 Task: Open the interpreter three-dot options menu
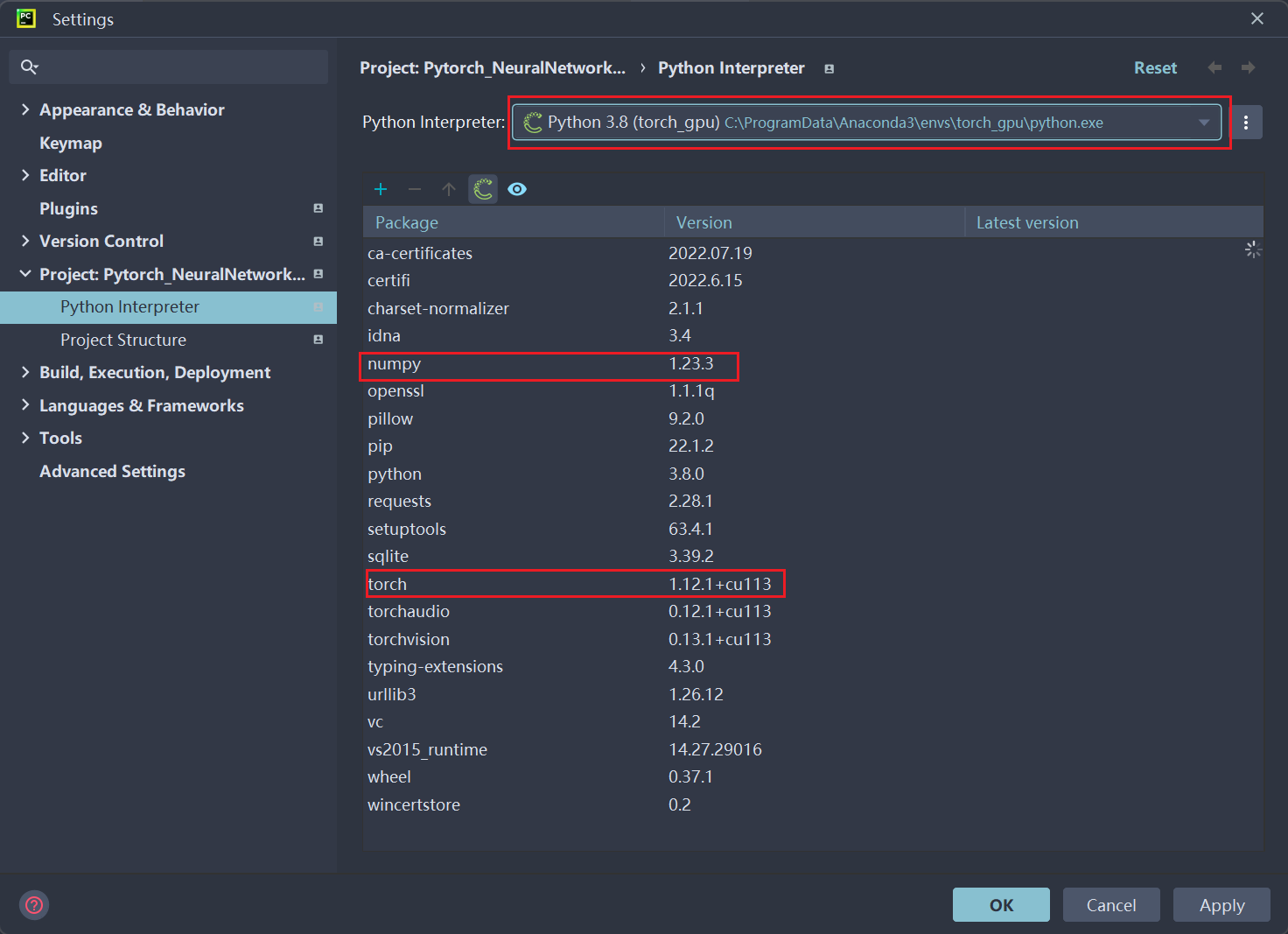(1246, 123)
